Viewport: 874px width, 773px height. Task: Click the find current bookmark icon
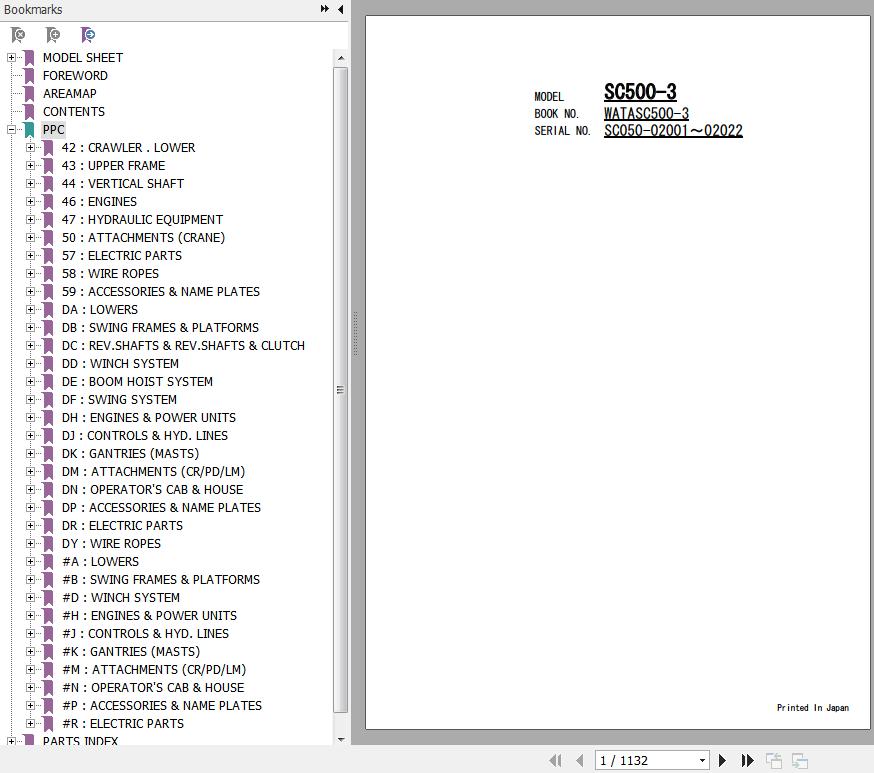88,35
